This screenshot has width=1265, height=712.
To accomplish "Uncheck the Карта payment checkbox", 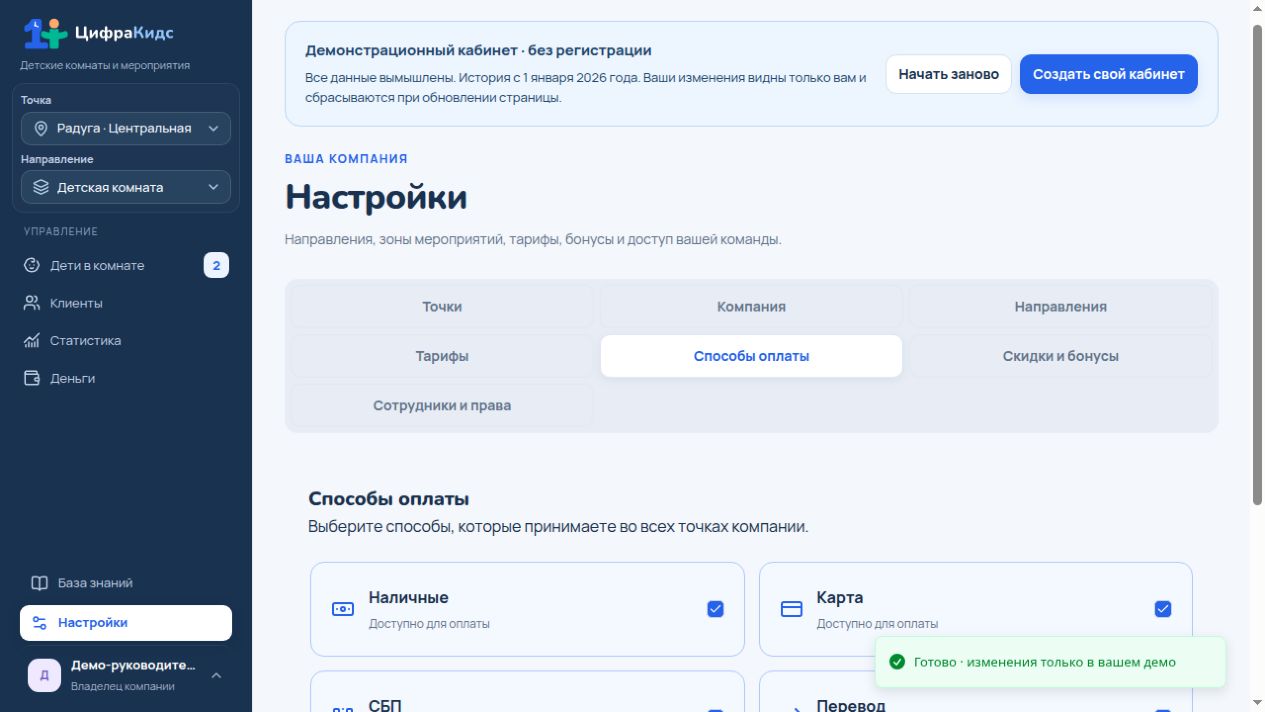I will [x=1163, y=609].
